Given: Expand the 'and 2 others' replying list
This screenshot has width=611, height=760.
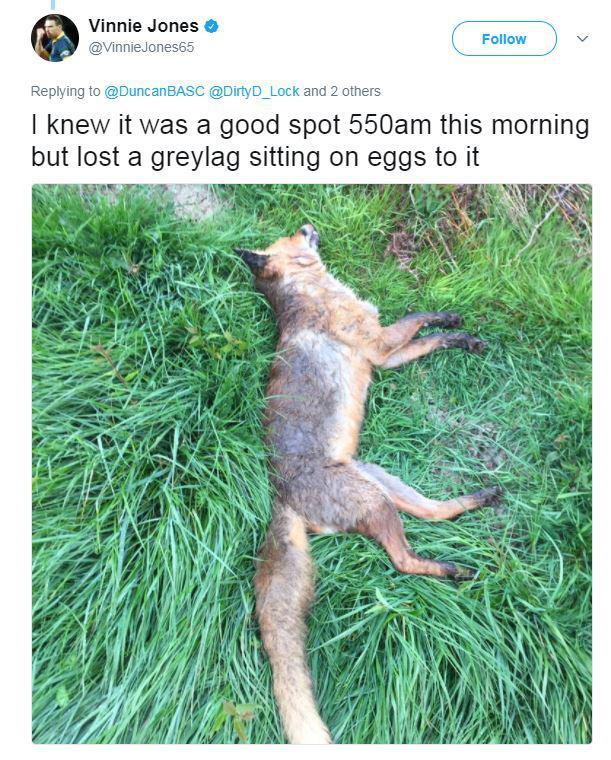Looking at the screenshot, I should coord(342,91).
